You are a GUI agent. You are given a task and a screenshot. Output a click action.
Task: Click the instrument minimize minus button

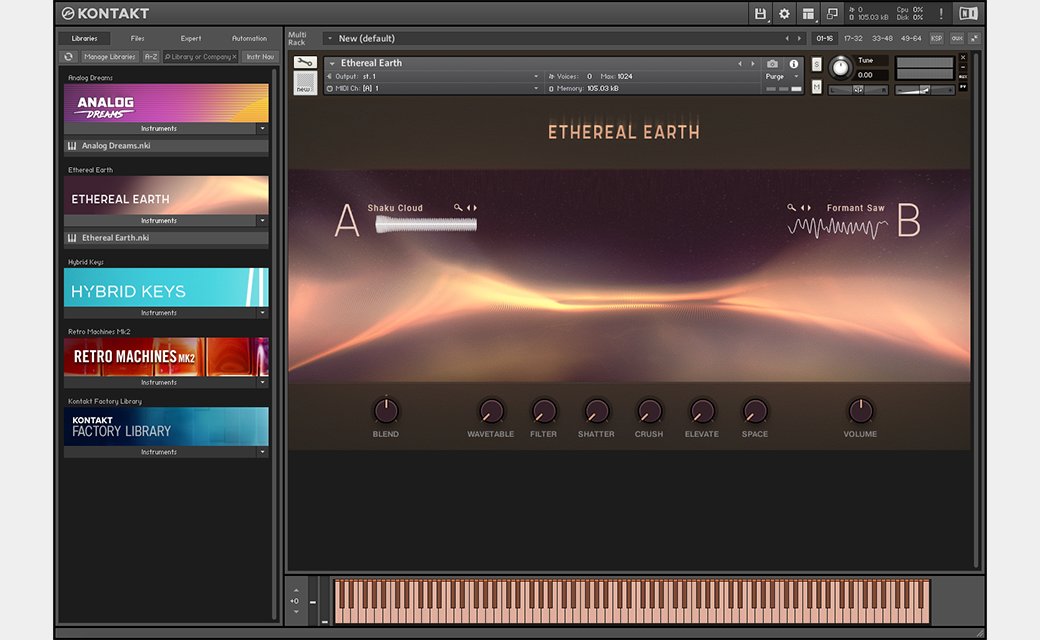(x=963, y=67)
